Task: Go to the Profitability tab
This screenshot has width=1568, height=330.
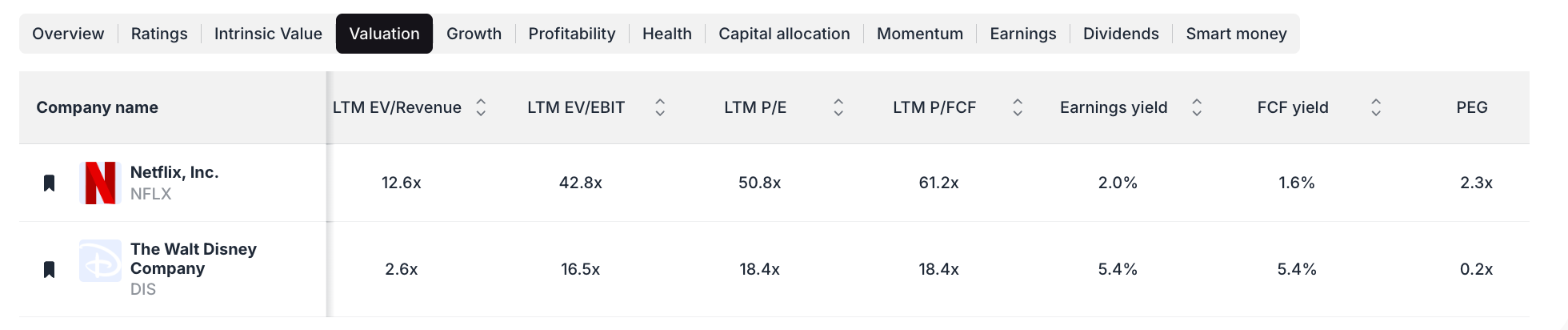Action: (x=572, y=34)
